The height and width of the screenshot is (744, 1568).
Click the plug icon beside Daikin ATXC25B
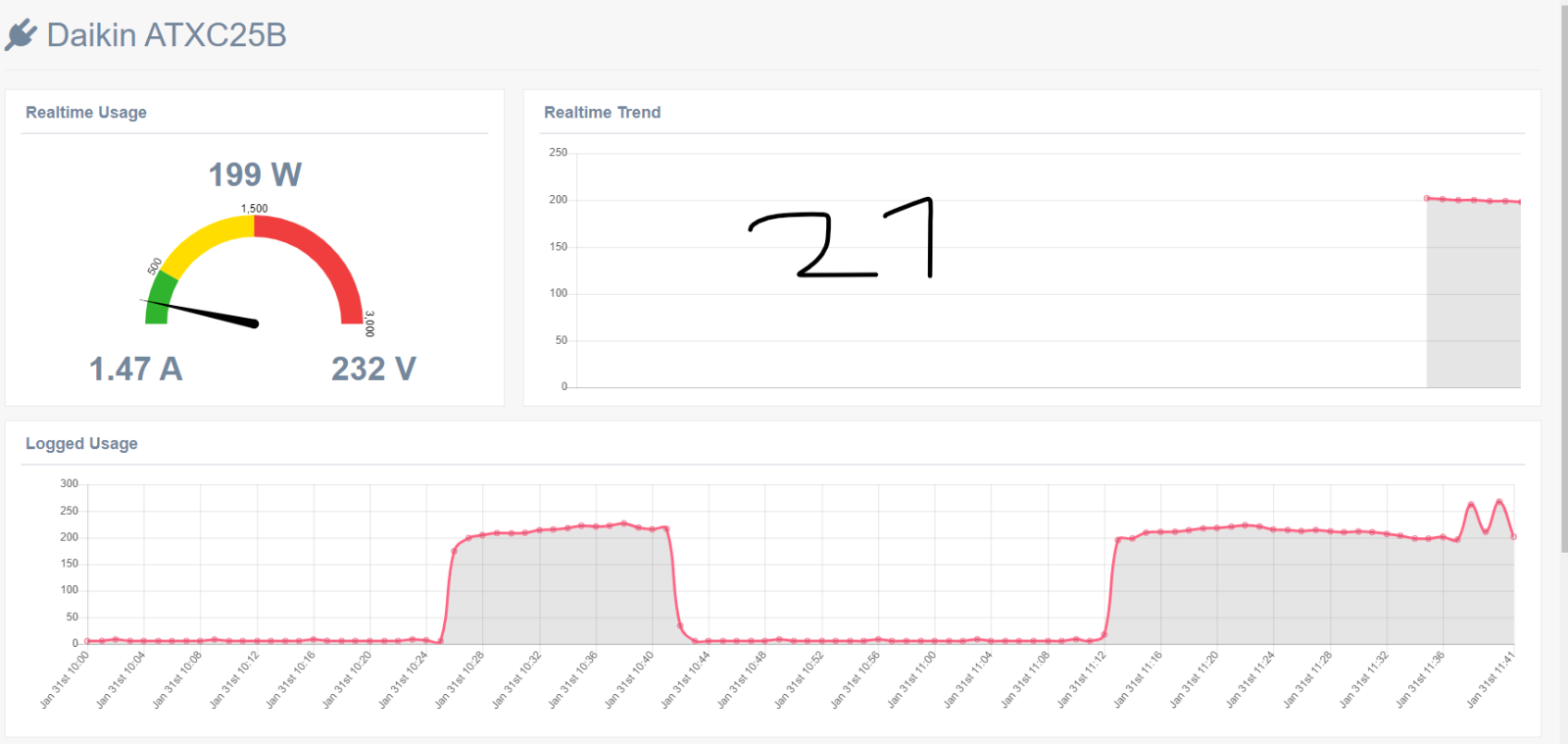coord(21,35)
